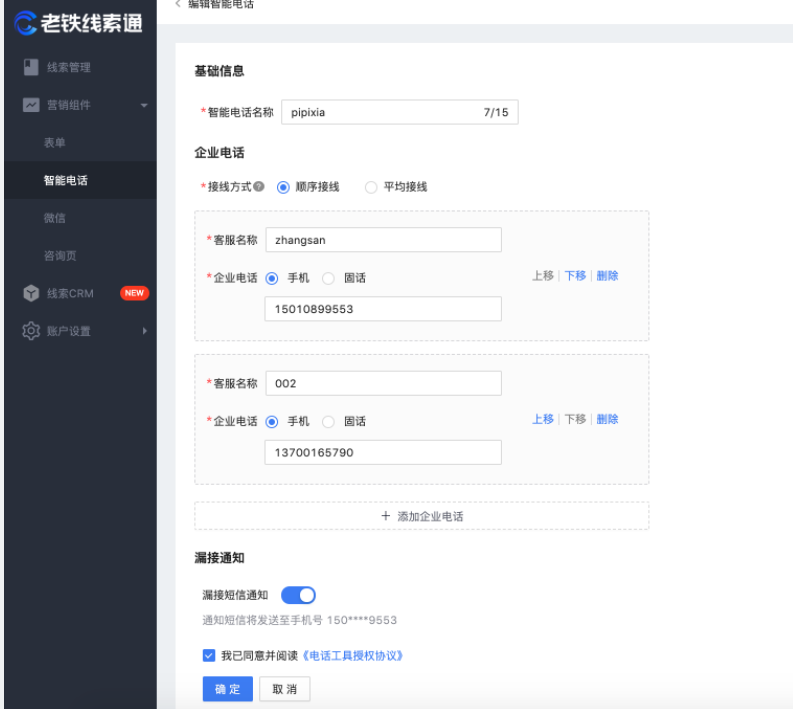Click the 线索管理 bookmark icon
The width and height of the screenshot is (793, 709).
(x=31, y=67)
